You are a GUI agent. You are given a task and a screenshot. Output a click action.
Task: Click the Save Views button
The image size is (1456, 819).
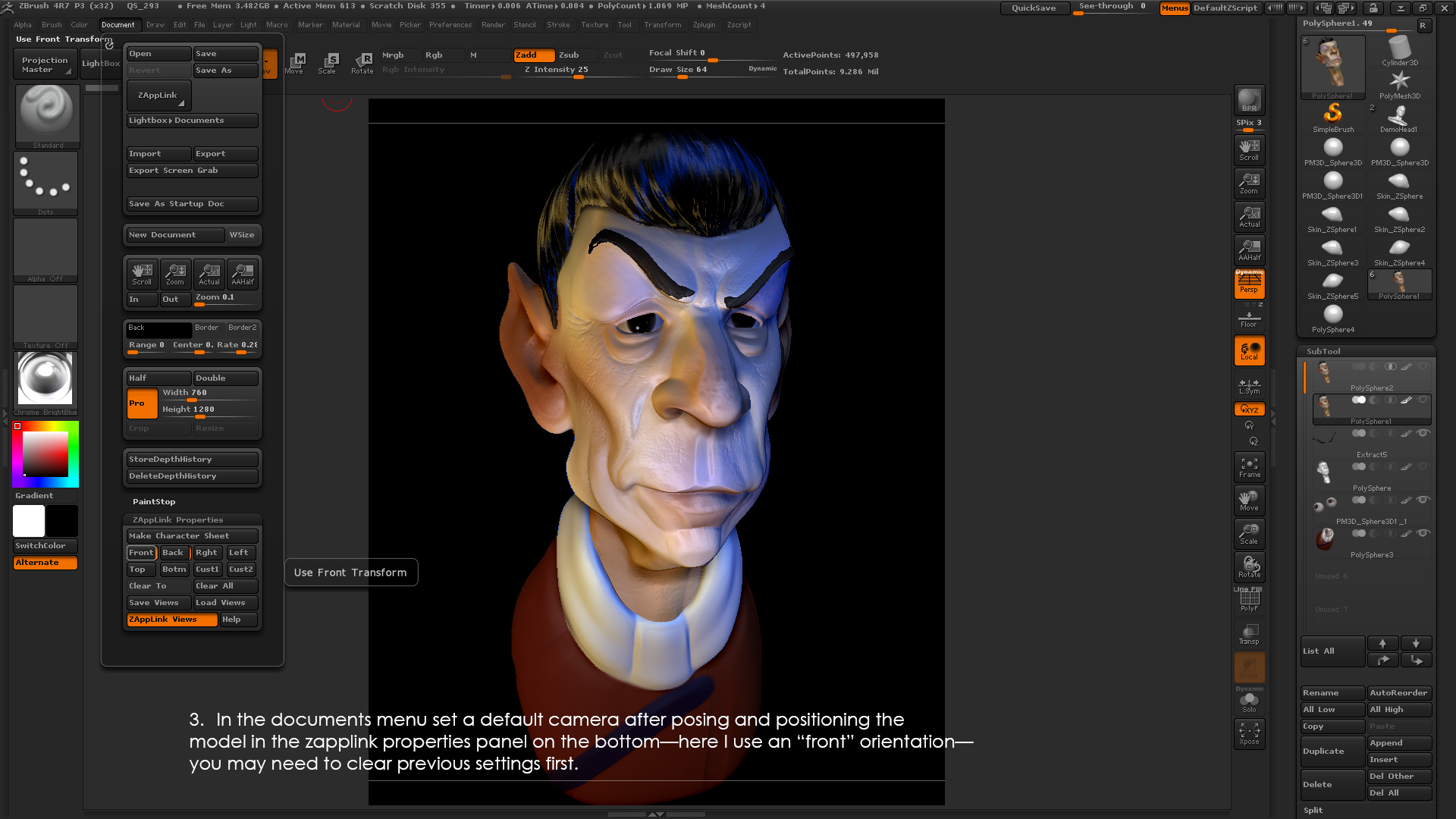tap(158, 603)
